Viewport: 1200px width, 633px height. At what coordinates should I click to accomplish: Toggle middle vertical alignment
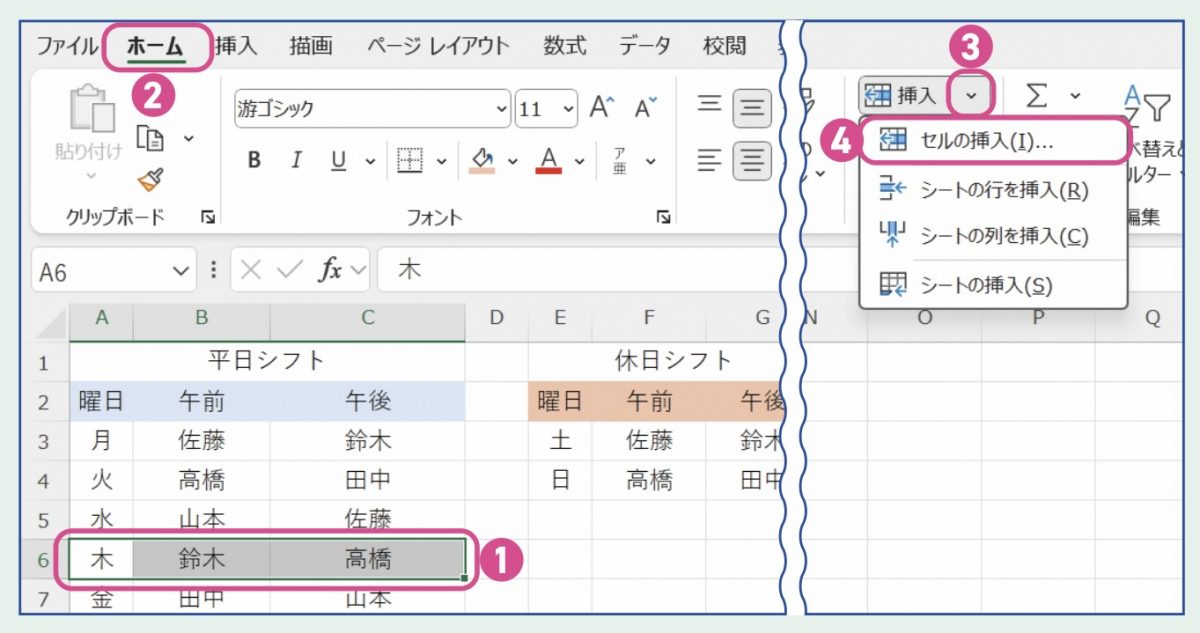point(752,108)
